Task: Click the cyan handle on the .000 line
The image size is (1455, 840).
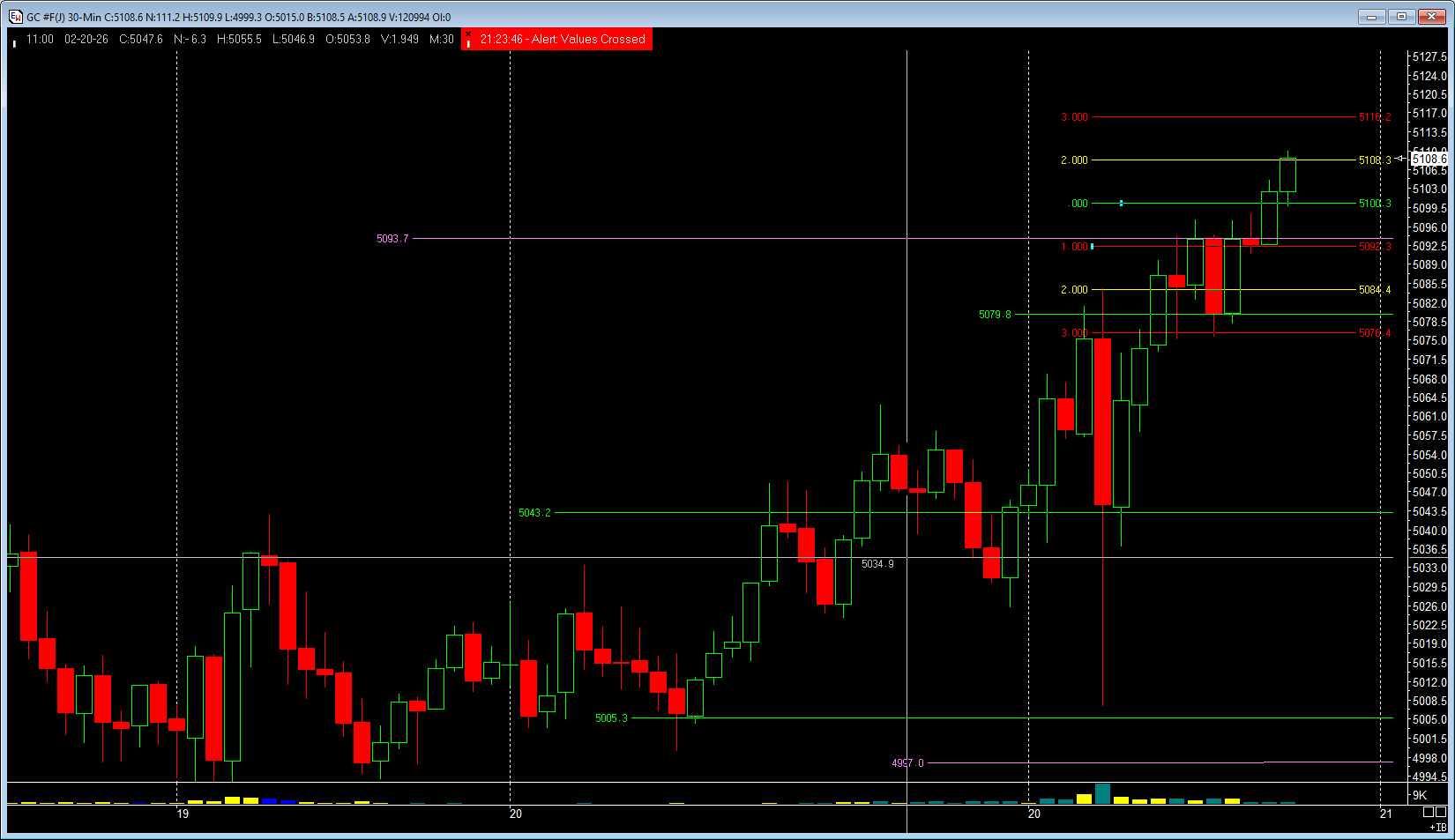Action: coord(1121,204)
